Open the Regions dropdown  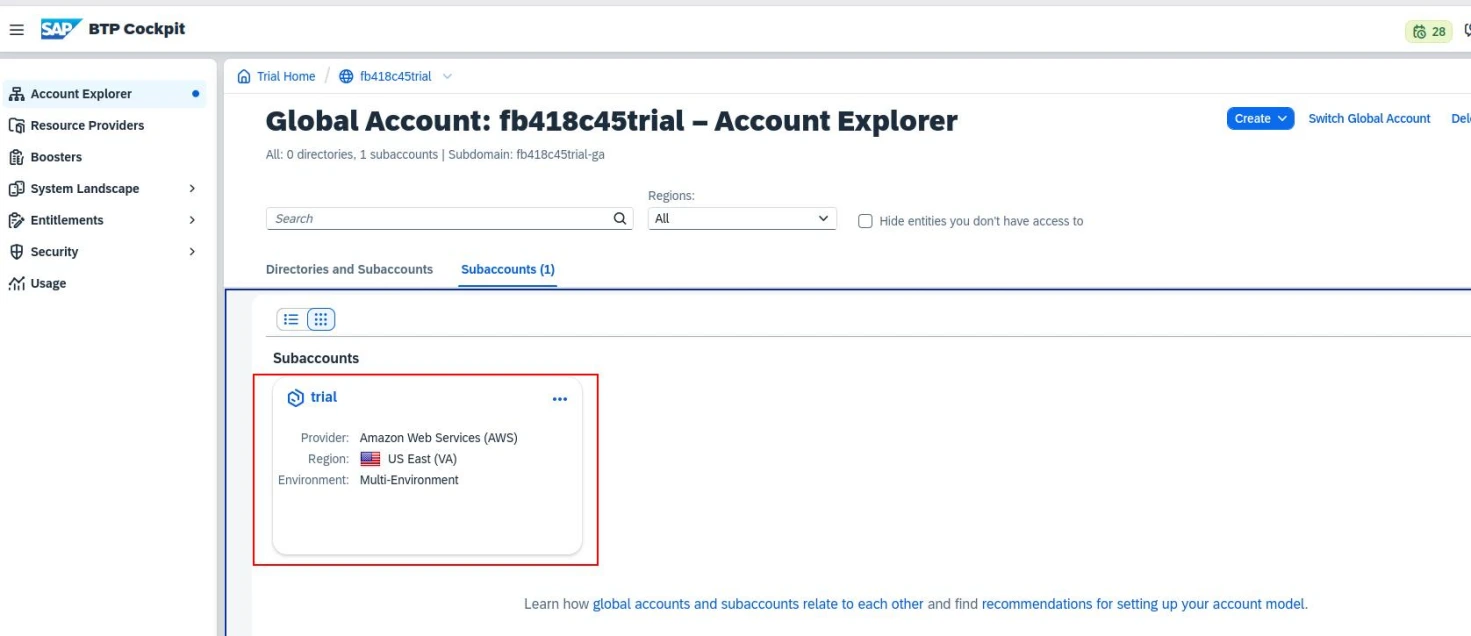[x=742, y=219]
